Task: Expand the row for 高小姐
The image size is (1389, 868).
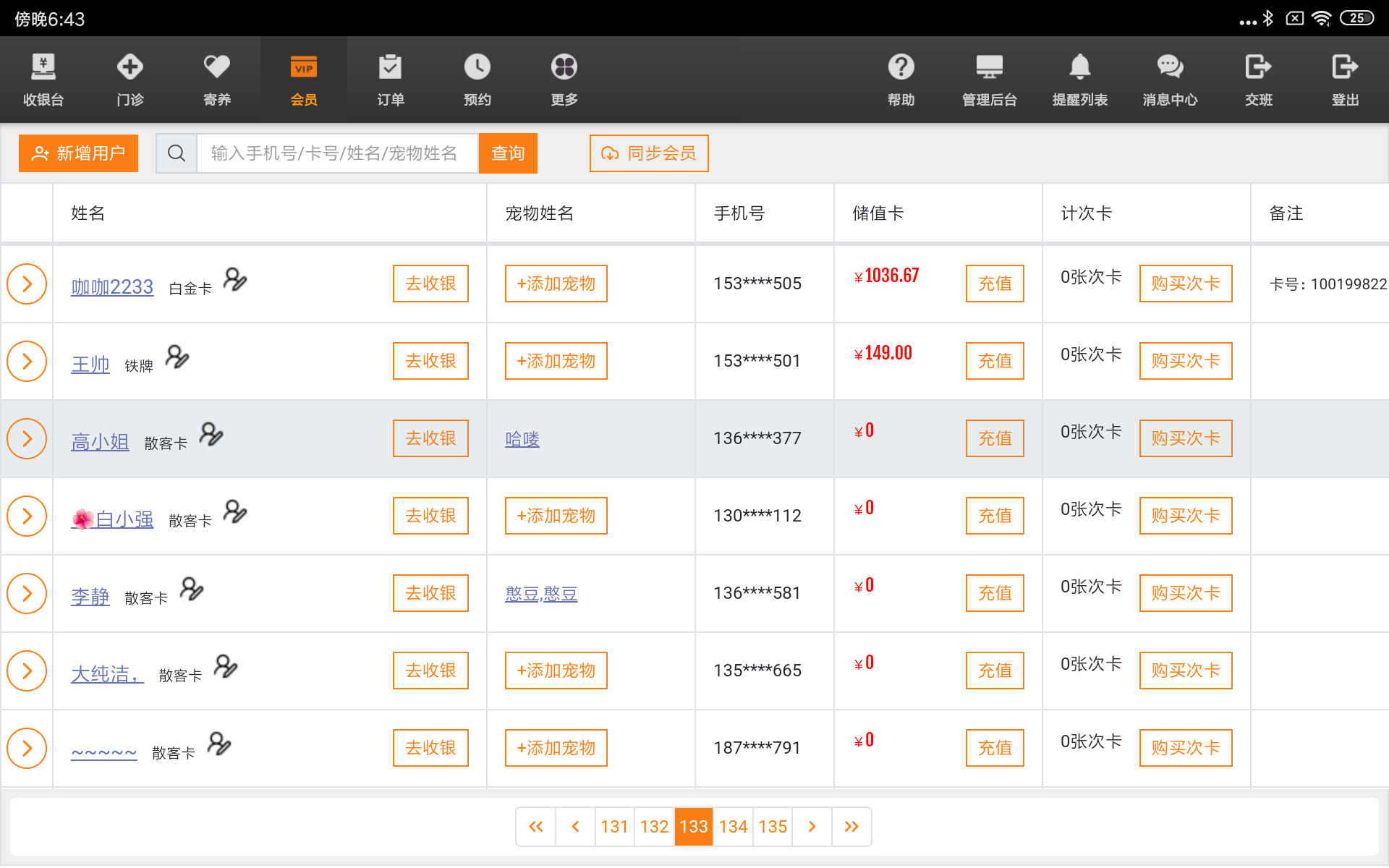Action: tap(27, 438)
